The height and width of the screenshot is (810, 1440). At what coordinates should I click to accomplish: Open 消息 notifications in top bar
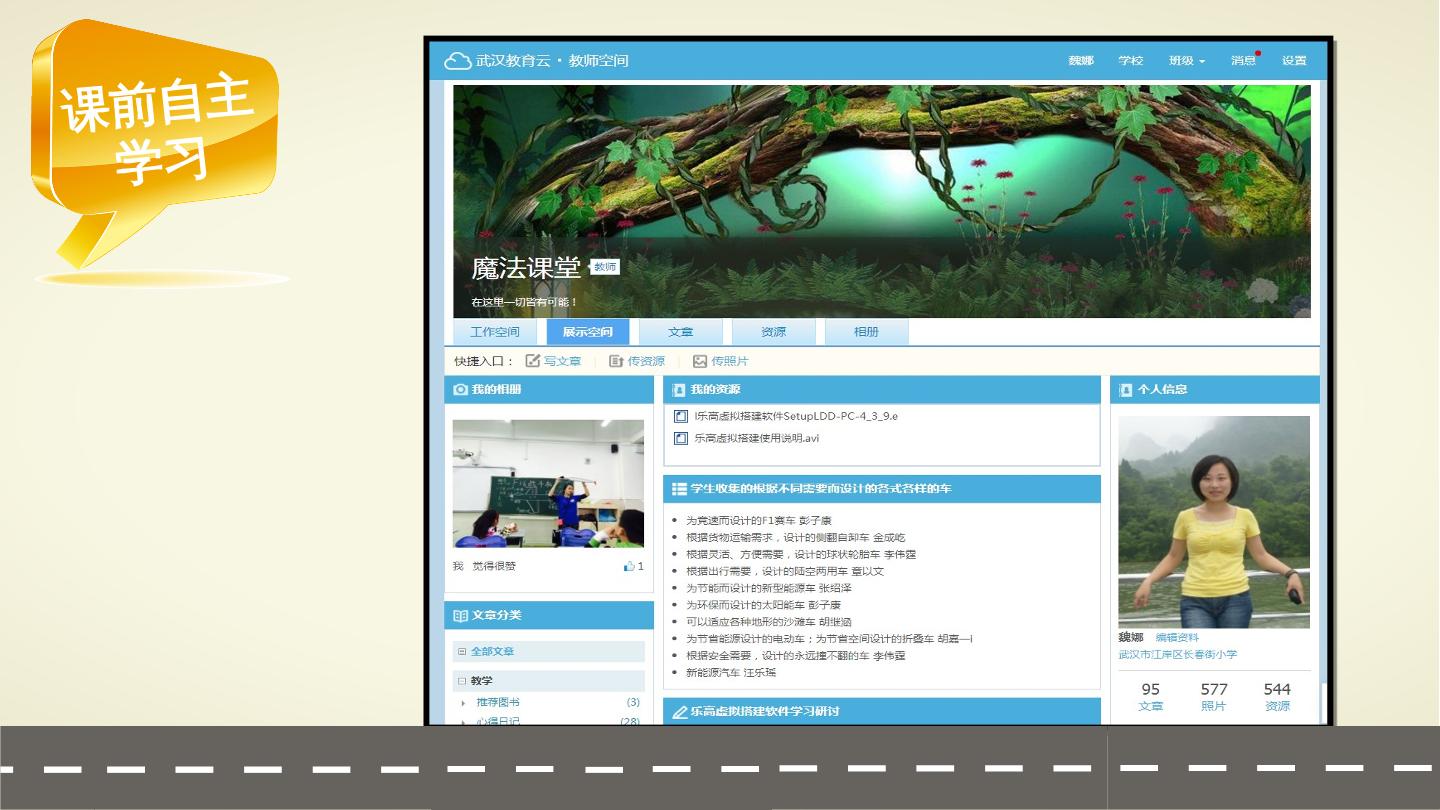1243,61
